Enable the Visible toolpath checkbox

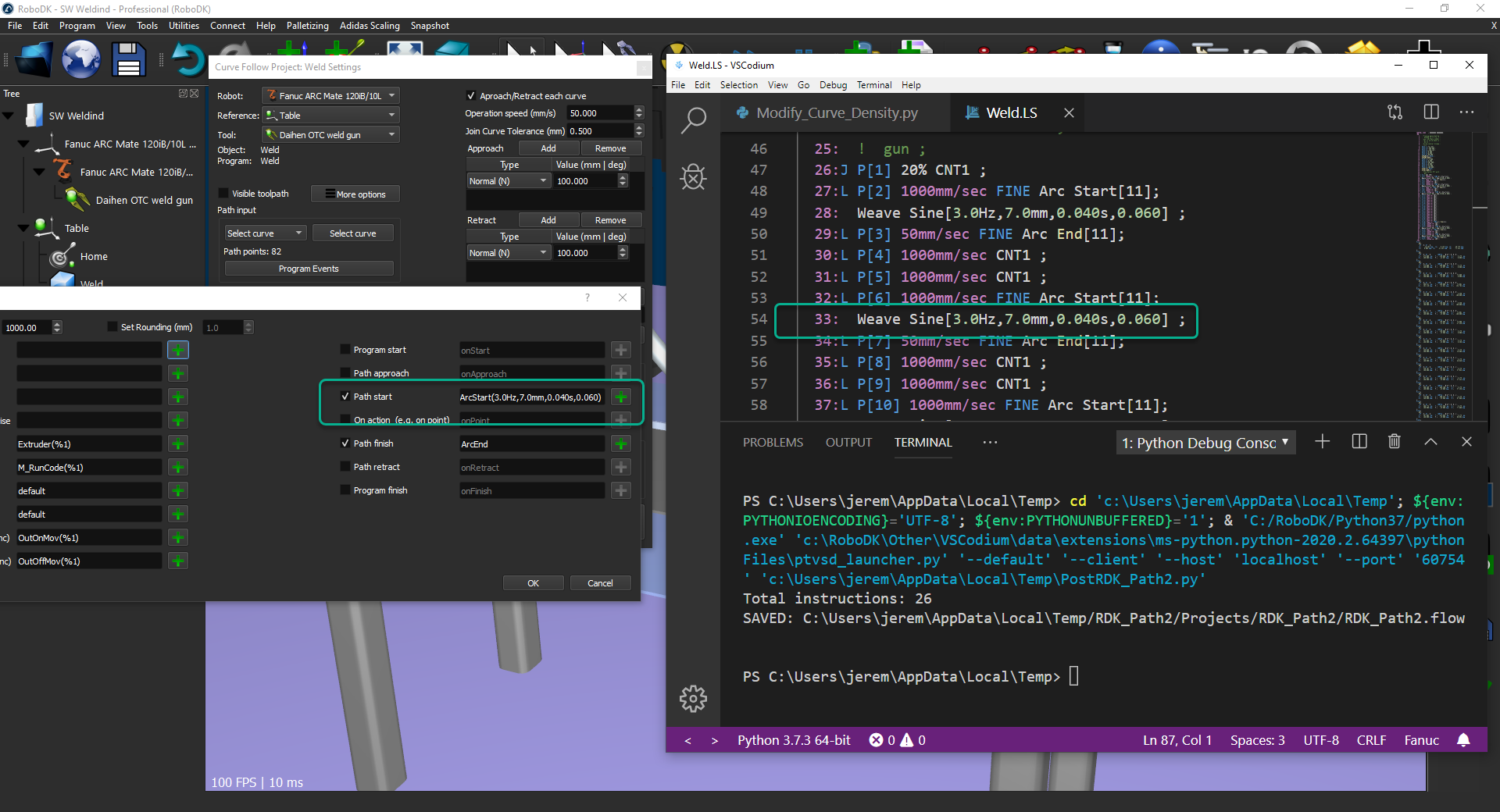(x=224, y=194)
